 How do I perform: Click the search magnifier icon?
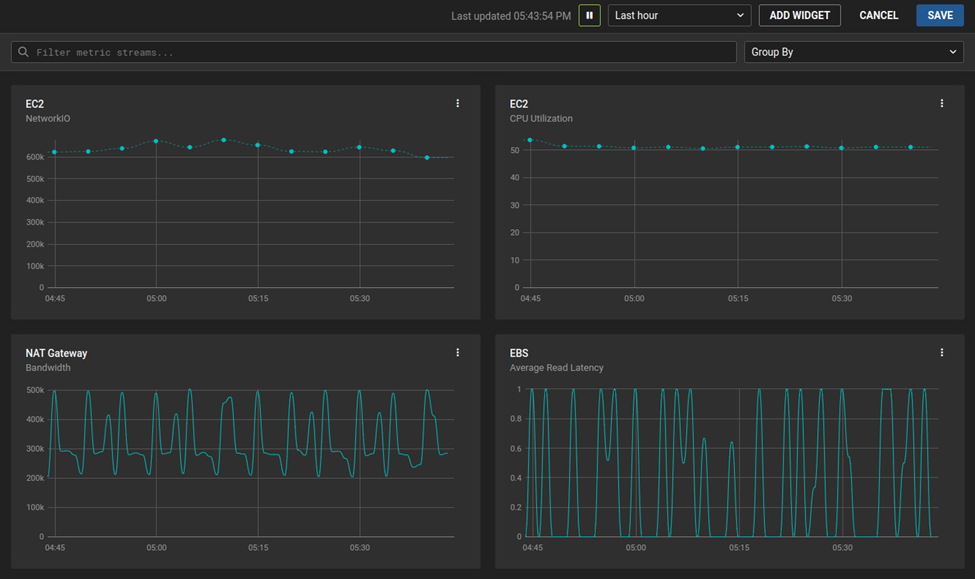24,52
